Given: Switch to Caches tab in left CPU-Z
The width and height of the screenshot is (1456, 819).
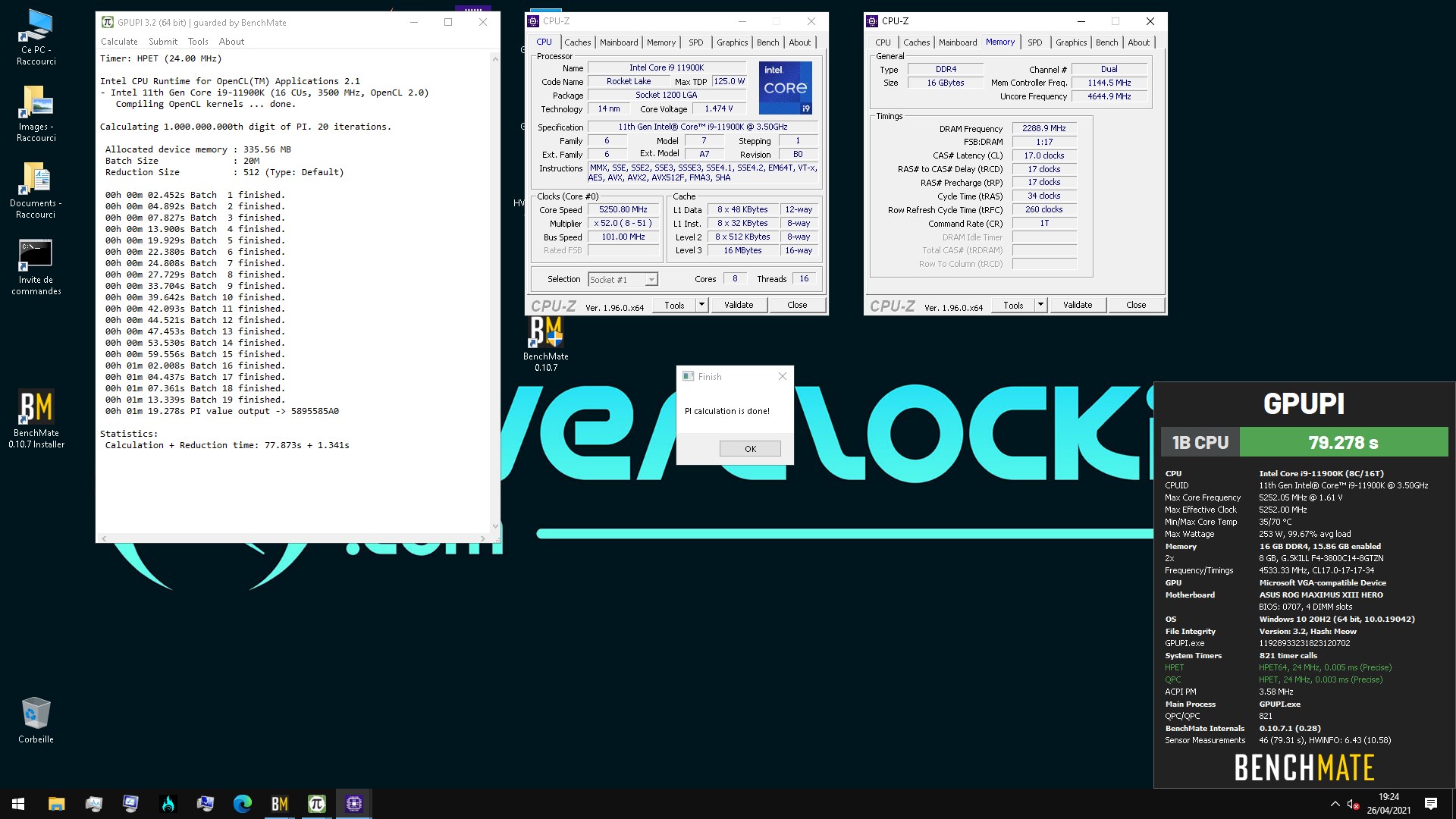Looking at the screenshot, I should tap(577, 42).
